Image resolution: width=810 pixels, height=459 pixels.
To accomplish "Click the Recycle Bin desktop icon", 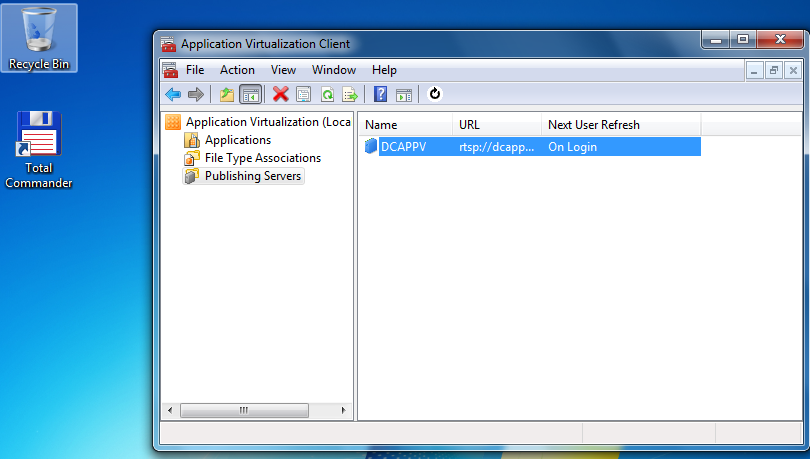I will pos(39,38).
